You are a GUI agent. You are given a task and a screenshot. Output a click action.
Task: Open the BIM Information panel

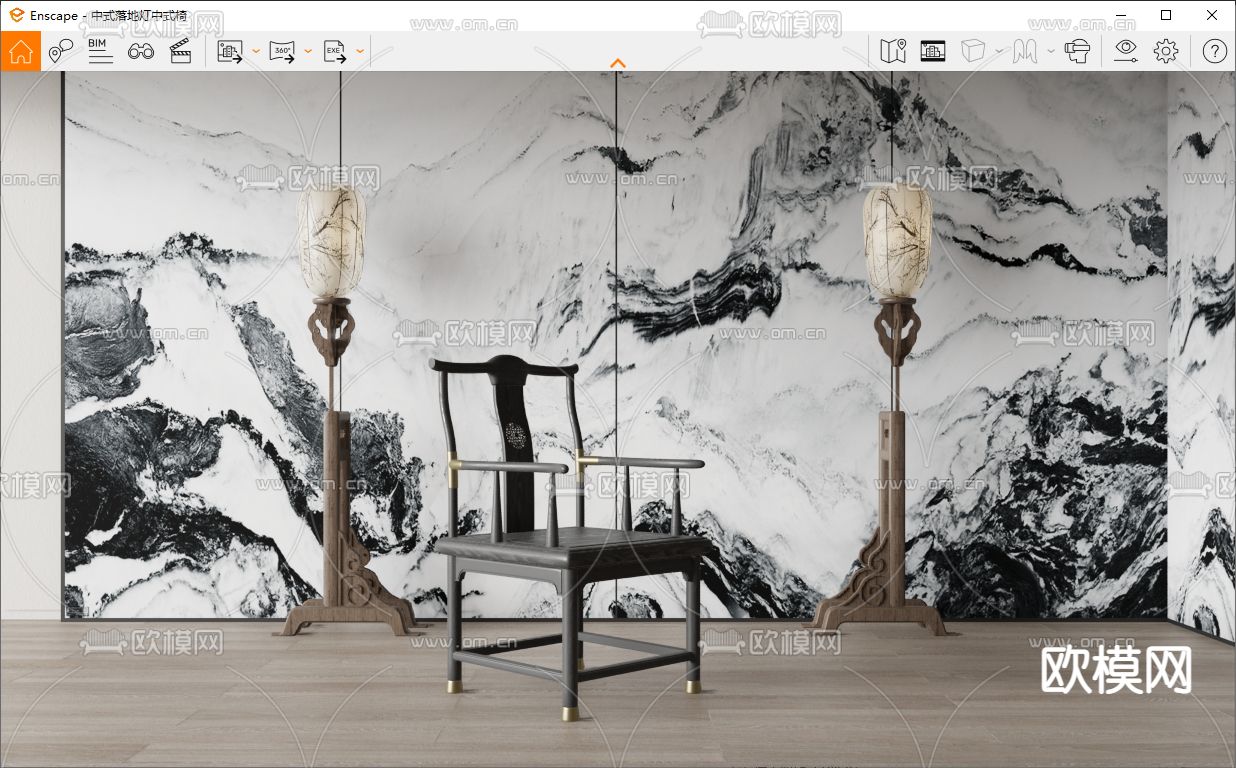pyautogui.click(x=99, y=51)
